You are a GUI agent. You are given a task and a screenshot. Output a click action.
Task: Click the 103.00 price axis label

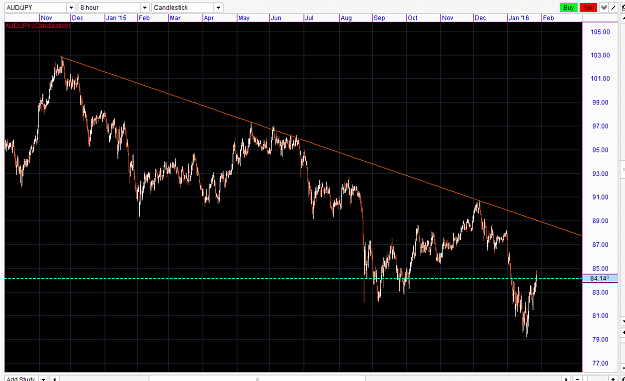point(600,55)
